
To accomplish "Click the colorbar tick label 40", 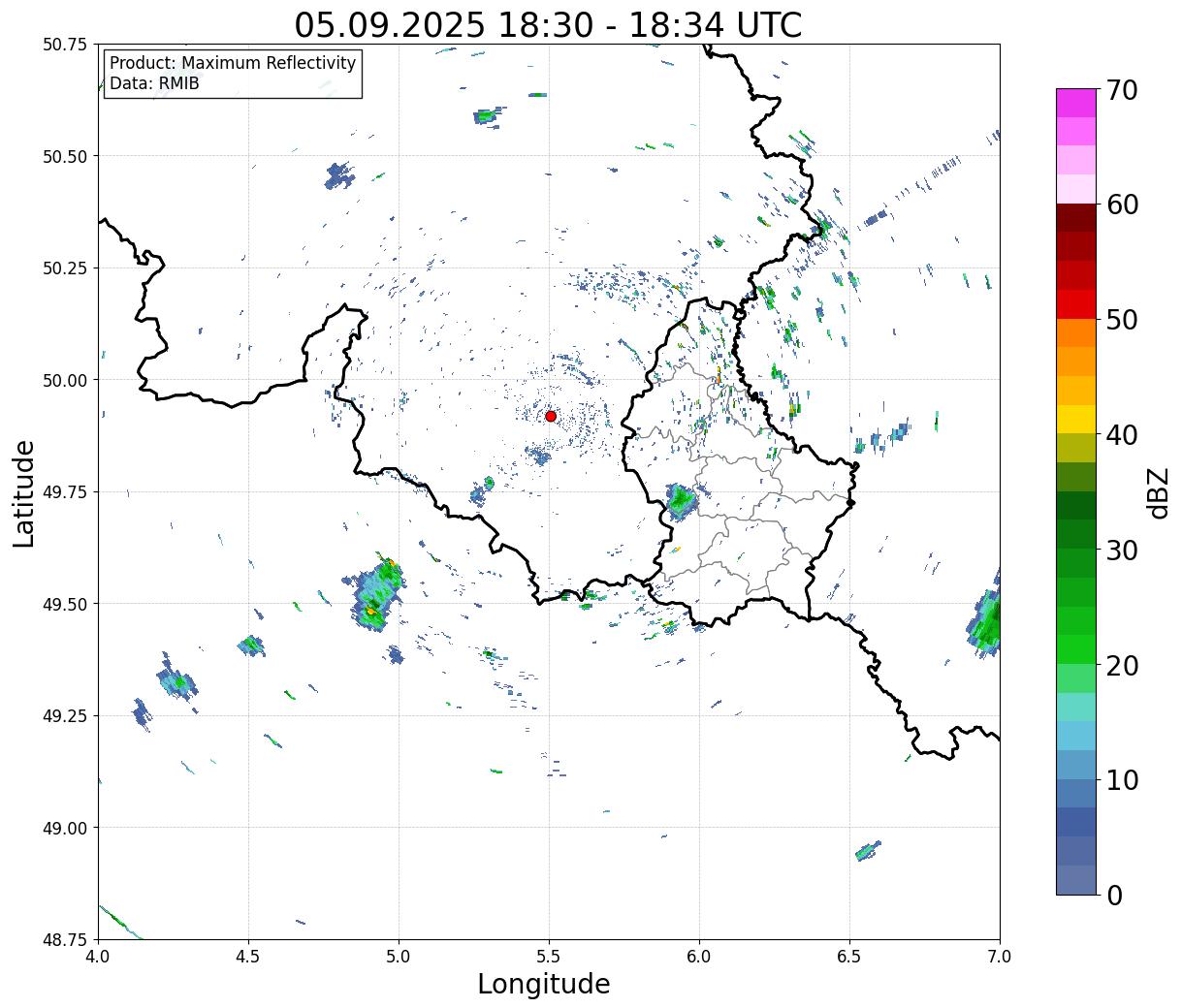I will pyautogui.click(x=1122, y=435).
